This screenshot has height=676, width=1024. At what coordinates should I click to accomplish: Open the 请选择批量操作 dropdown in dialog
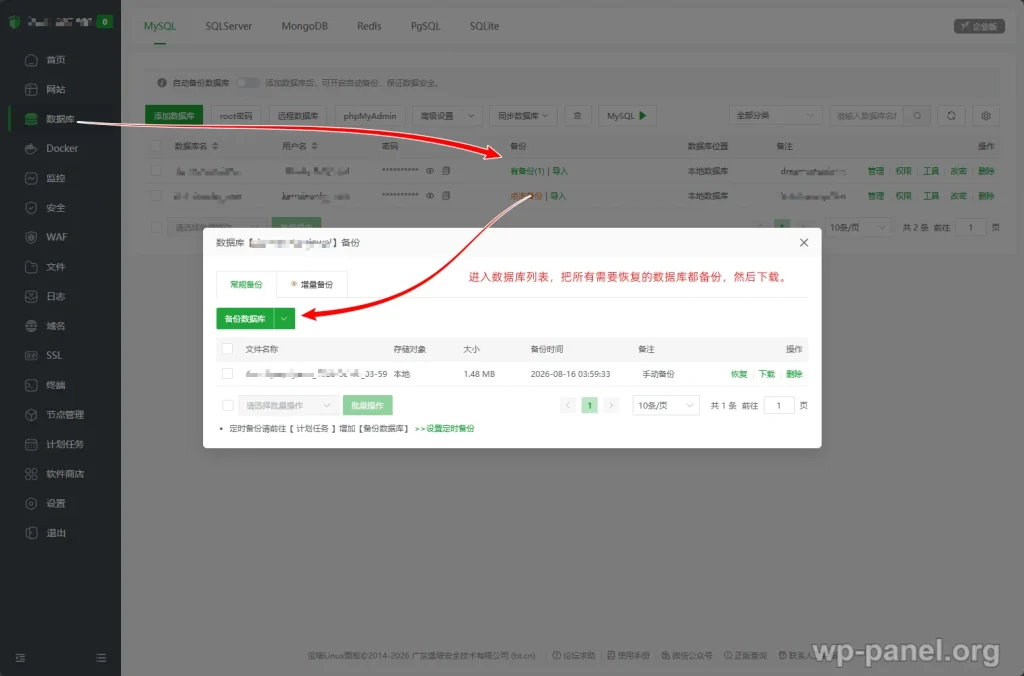pyautogui.click(x=289, y=406)
